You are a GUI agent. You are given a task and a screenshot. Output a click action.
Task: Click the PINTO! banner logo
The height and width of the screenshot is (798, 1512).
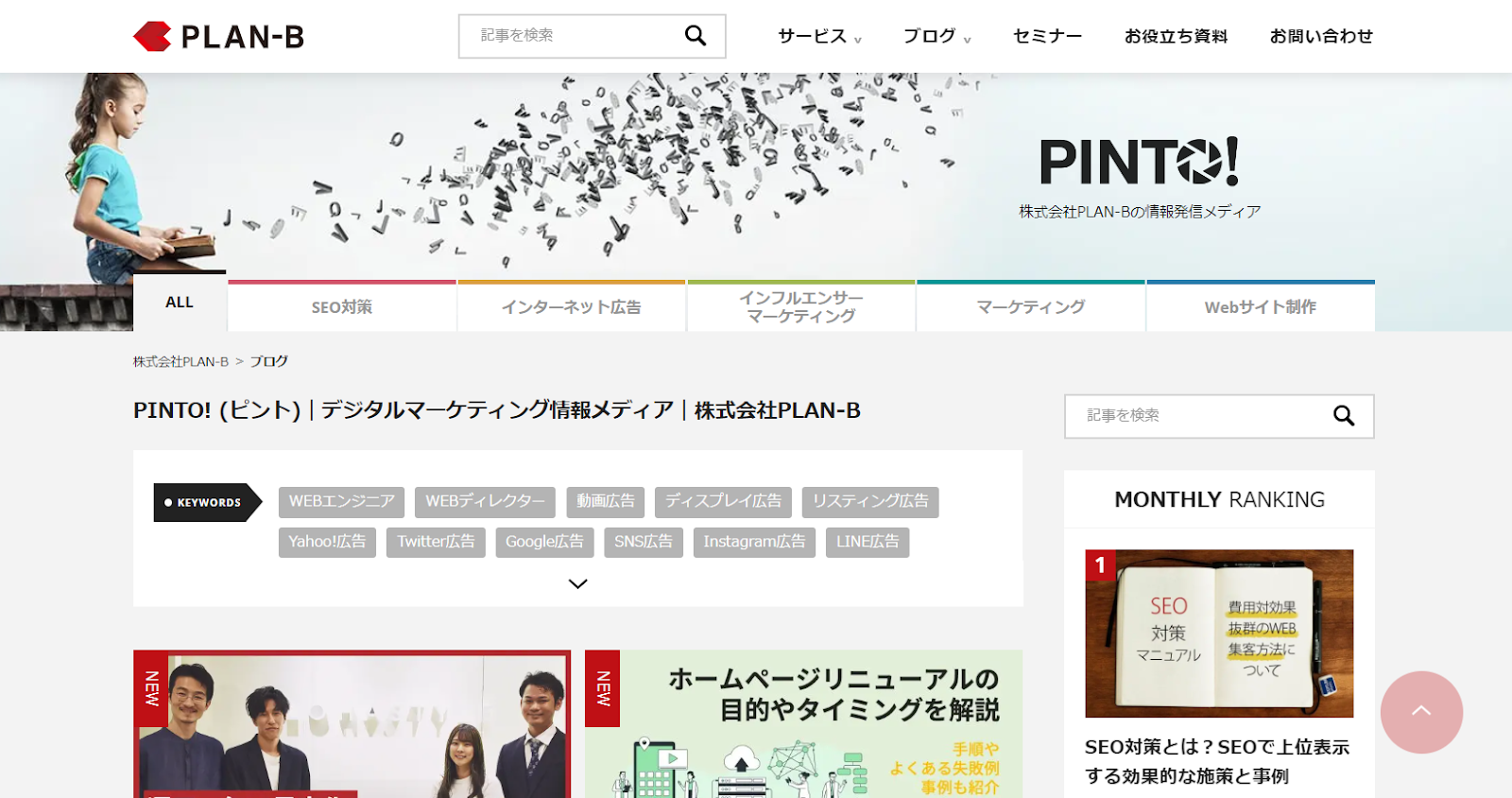tap(1139, 162)
